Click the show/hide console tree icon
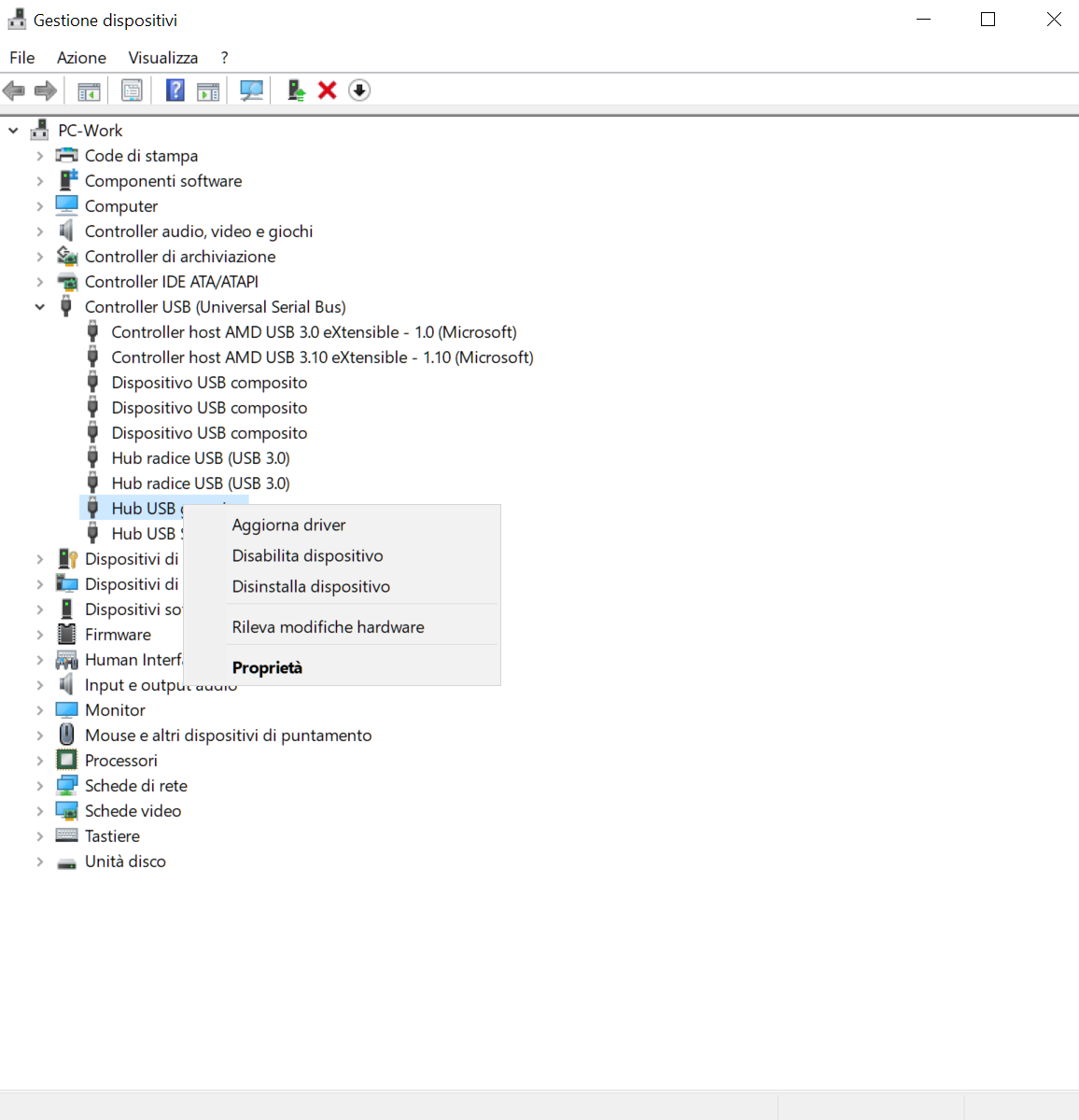The image size is (1079, 1120). pyautogui.click(x=89, y=91)
